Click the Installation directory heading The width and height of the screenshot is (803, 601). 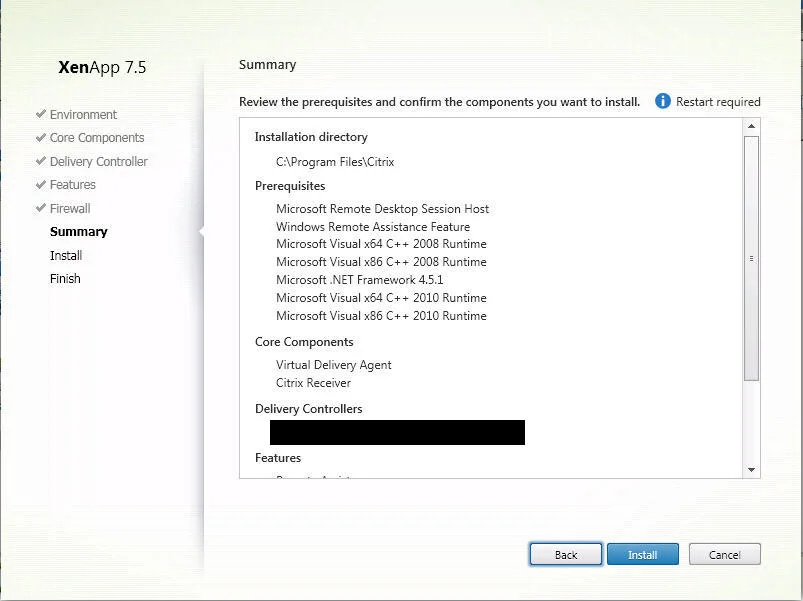point(311,137)
